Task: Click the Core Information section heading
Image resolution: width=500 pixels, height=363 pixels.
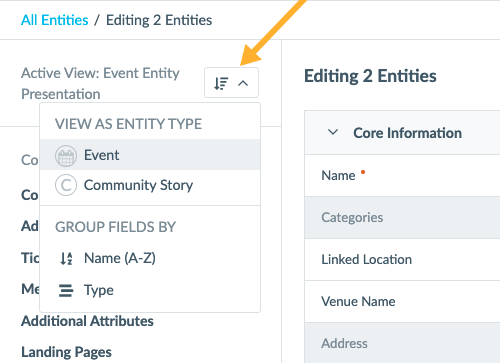Action: [x=407, y=133]
